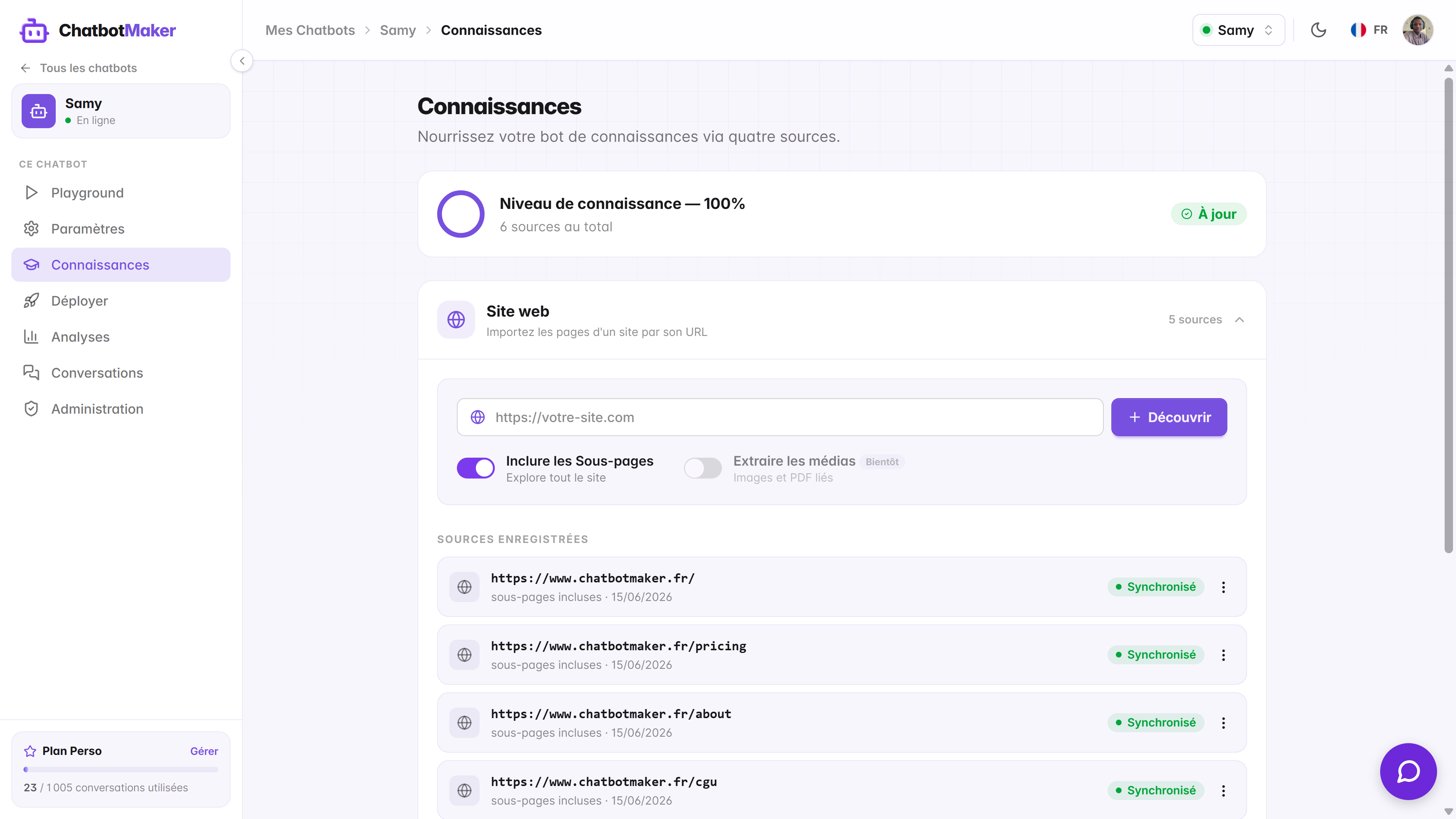The image size is (1456, 819).
Task: Open the user profile avatar
Action: coord(1418,30)
